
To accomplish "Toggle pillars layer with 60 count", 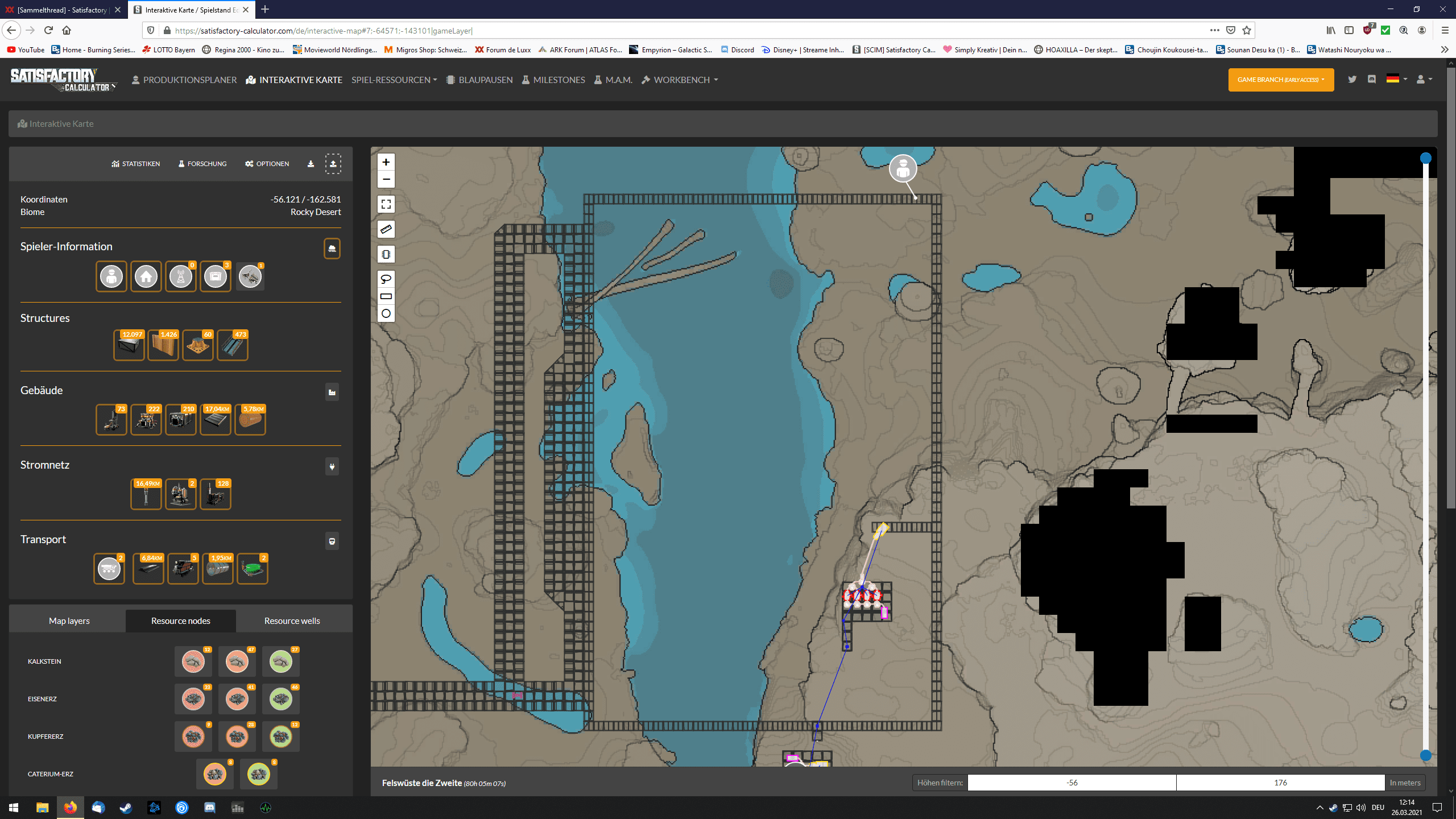I will [x=198, y=345].
